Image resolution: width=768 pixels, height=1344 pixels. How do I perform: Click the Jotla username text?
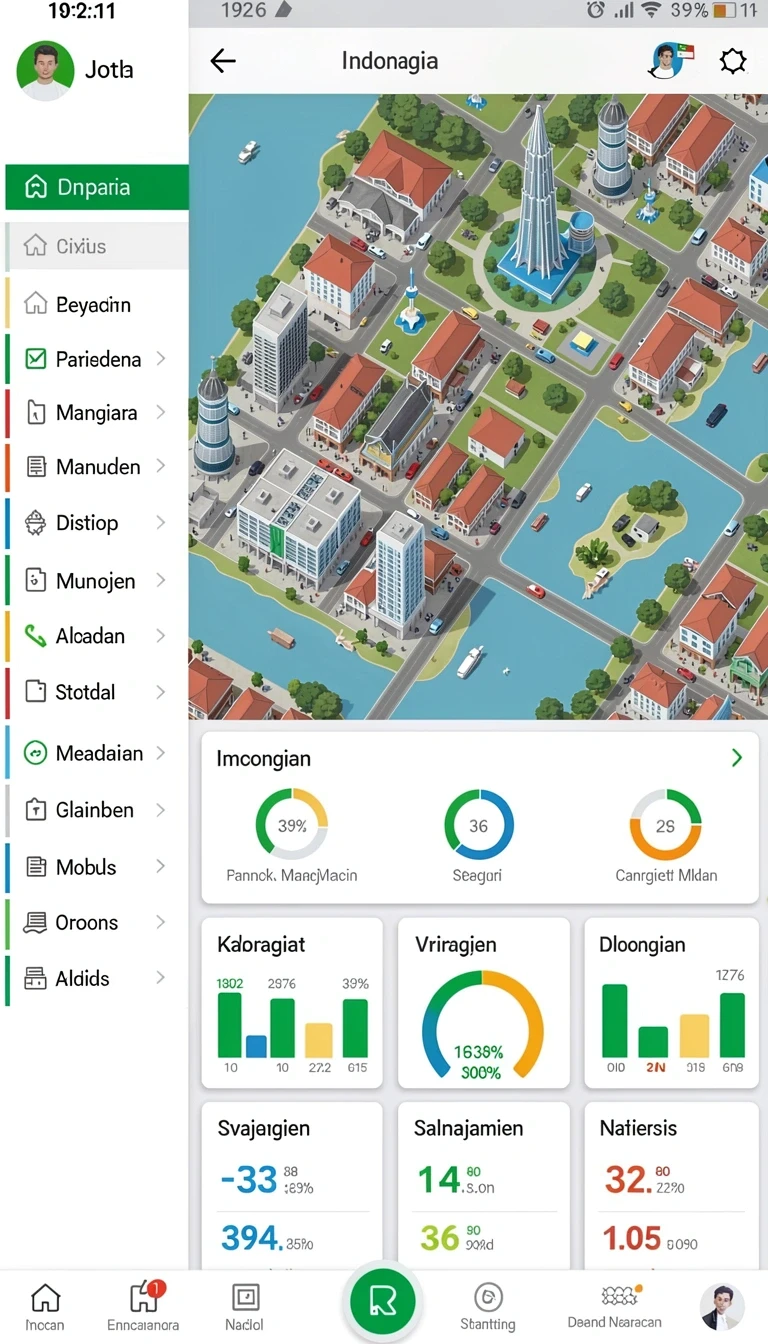[109, 70]
